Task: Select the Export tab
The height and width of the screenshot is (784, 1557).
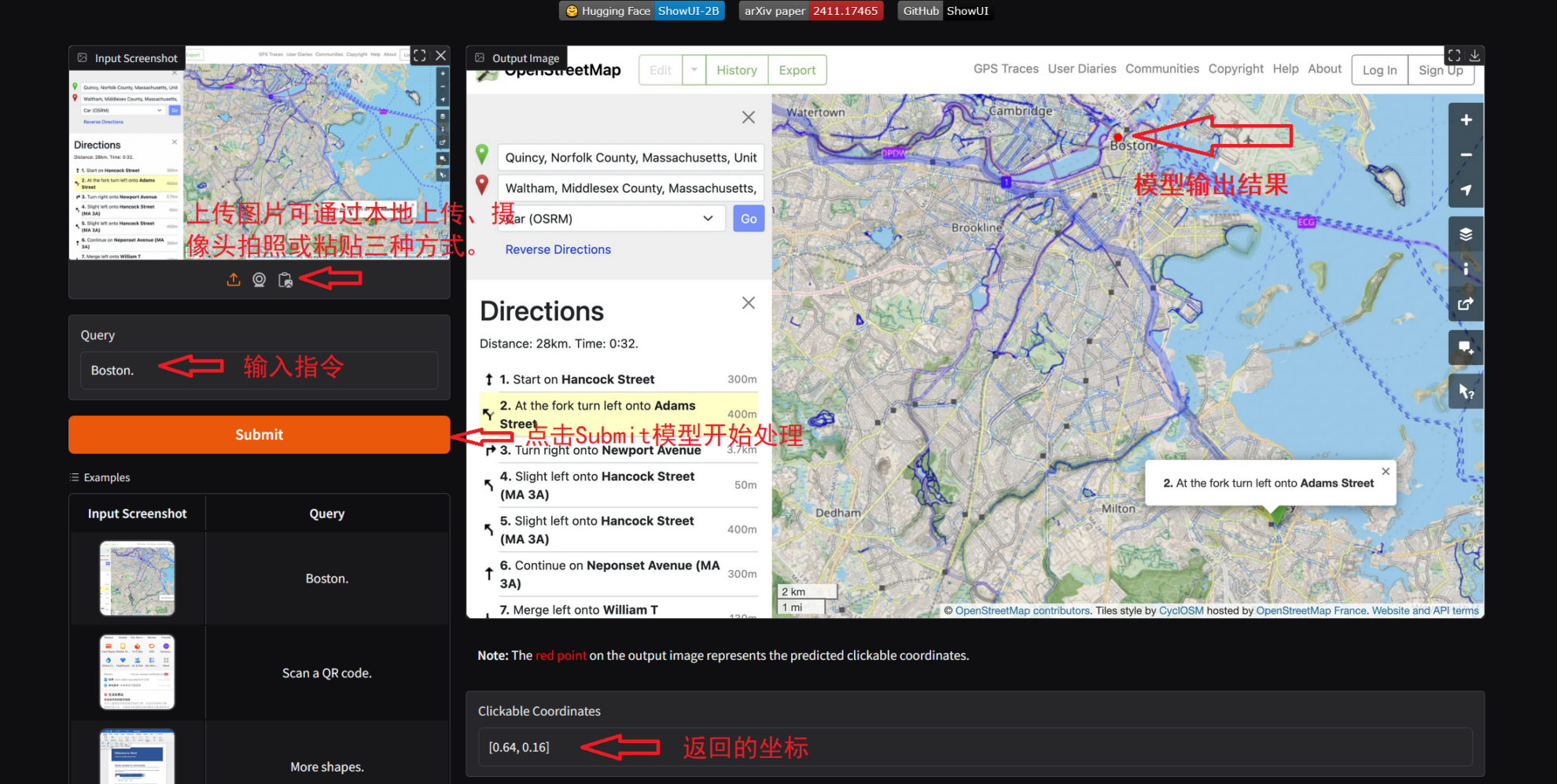Action: (x=797, y=70)
